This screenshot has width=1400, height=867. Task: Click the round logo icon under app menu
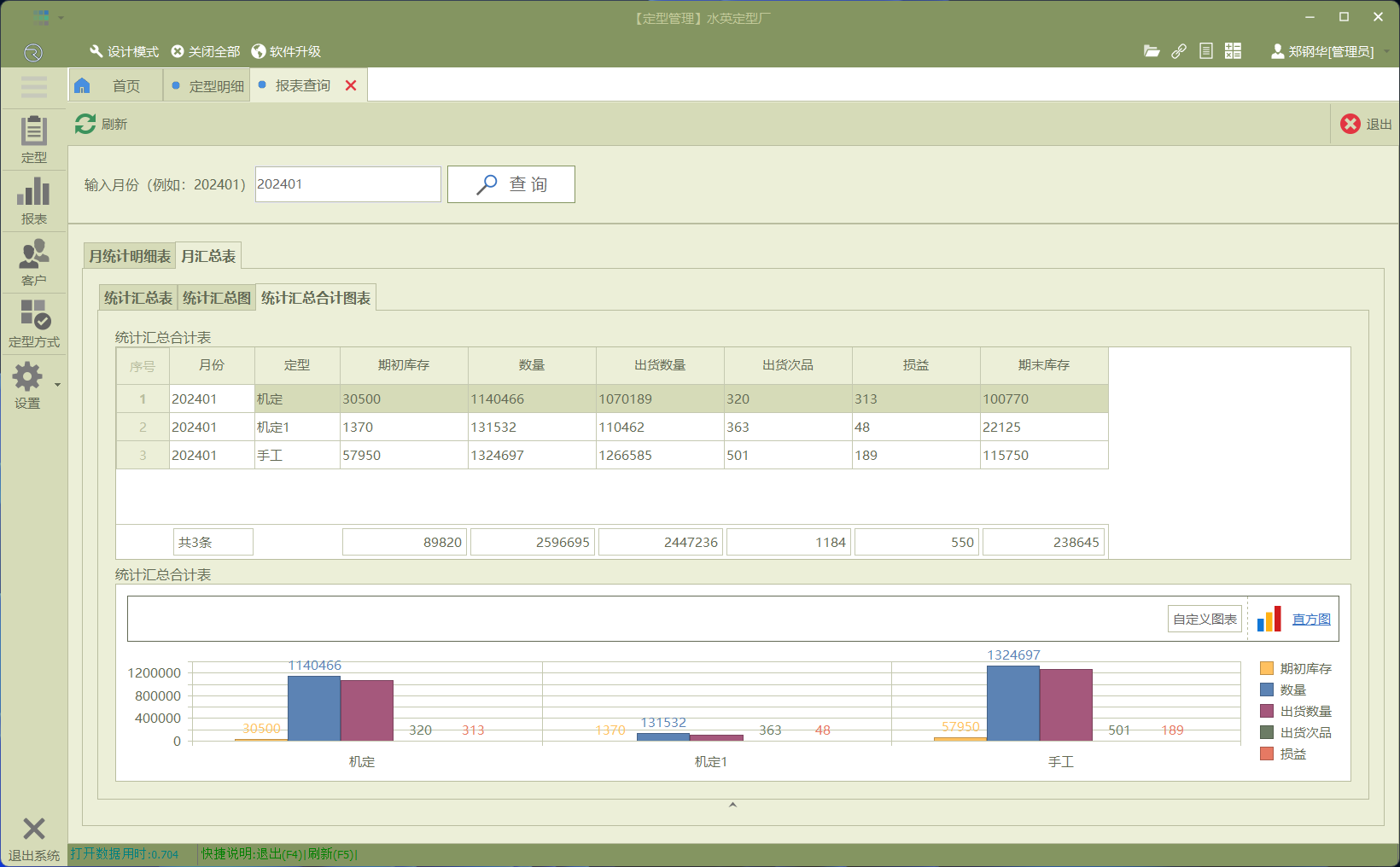[32, 53]
